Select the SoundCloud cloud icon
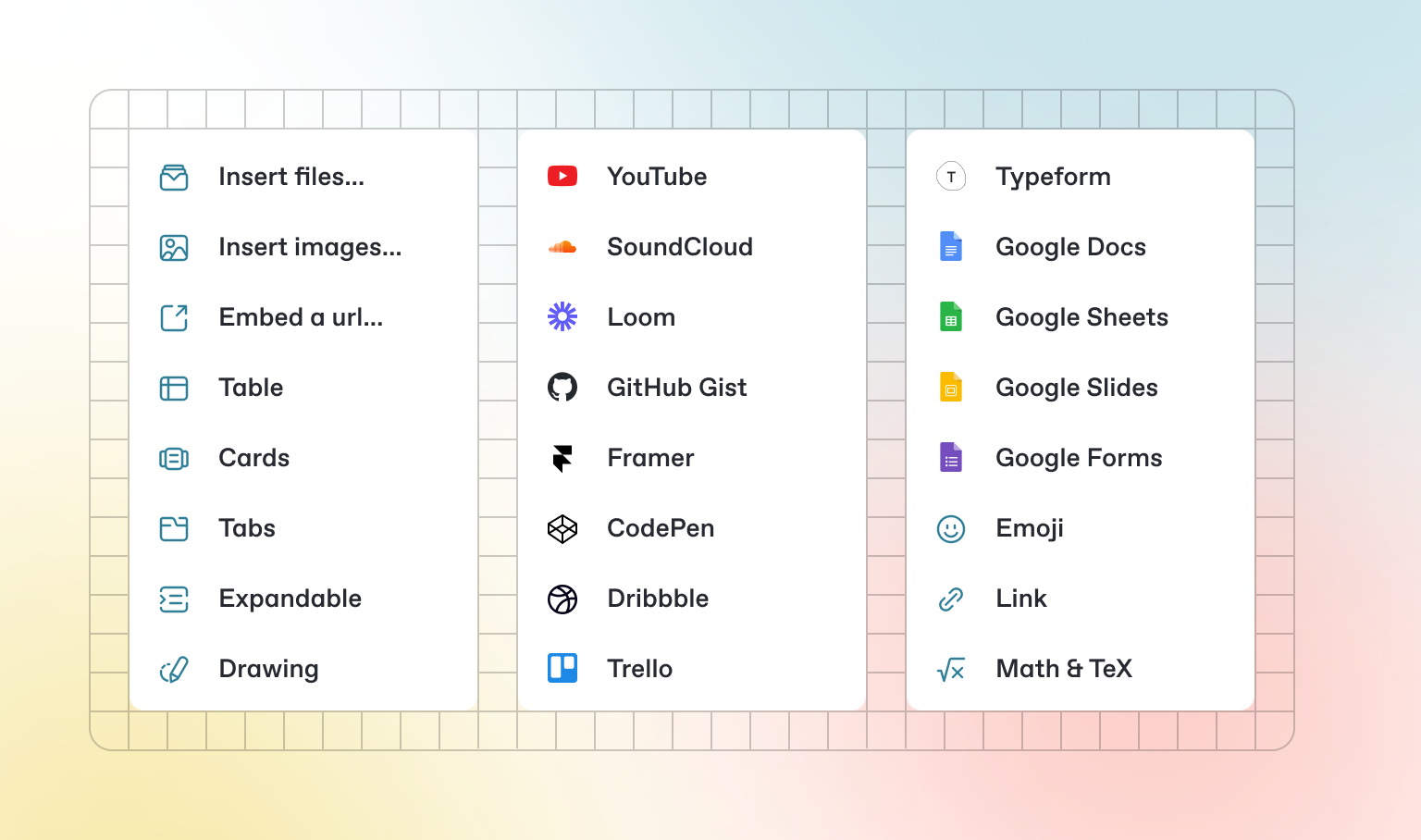This screenshot has height=840, width=1421. (562, 247)
